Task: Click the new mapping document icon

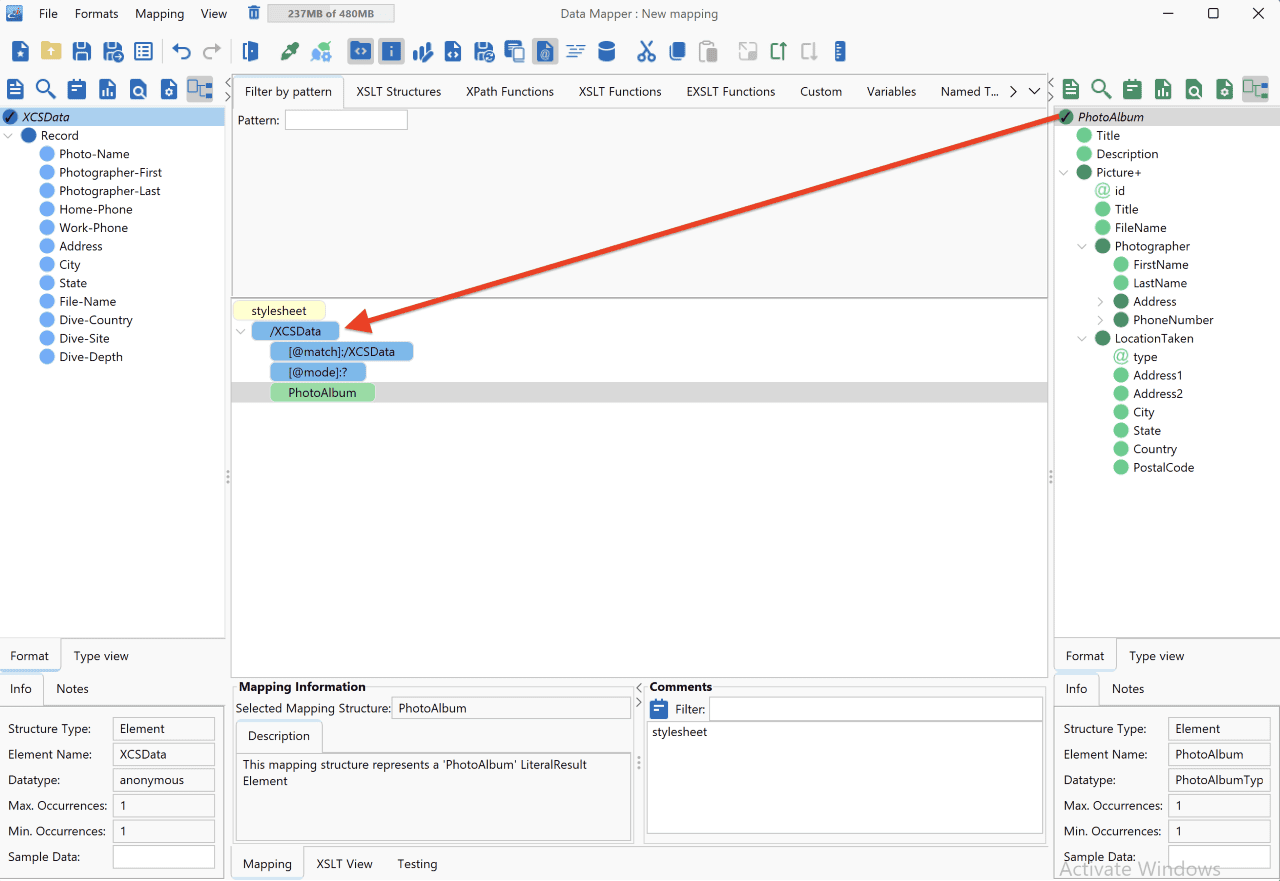Action: (x=20, y=51)
